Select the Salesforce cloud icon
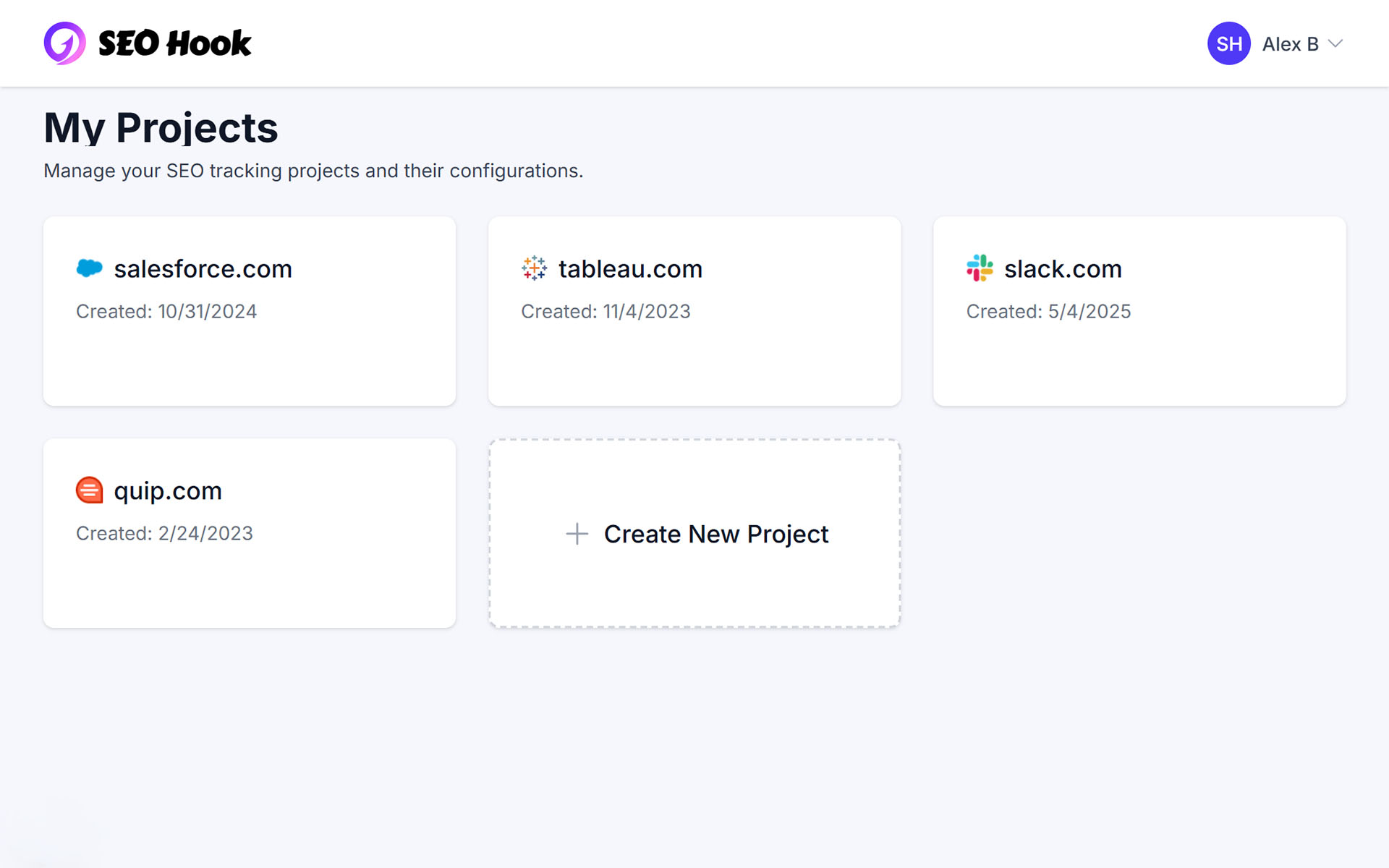 tap(90, 268)
